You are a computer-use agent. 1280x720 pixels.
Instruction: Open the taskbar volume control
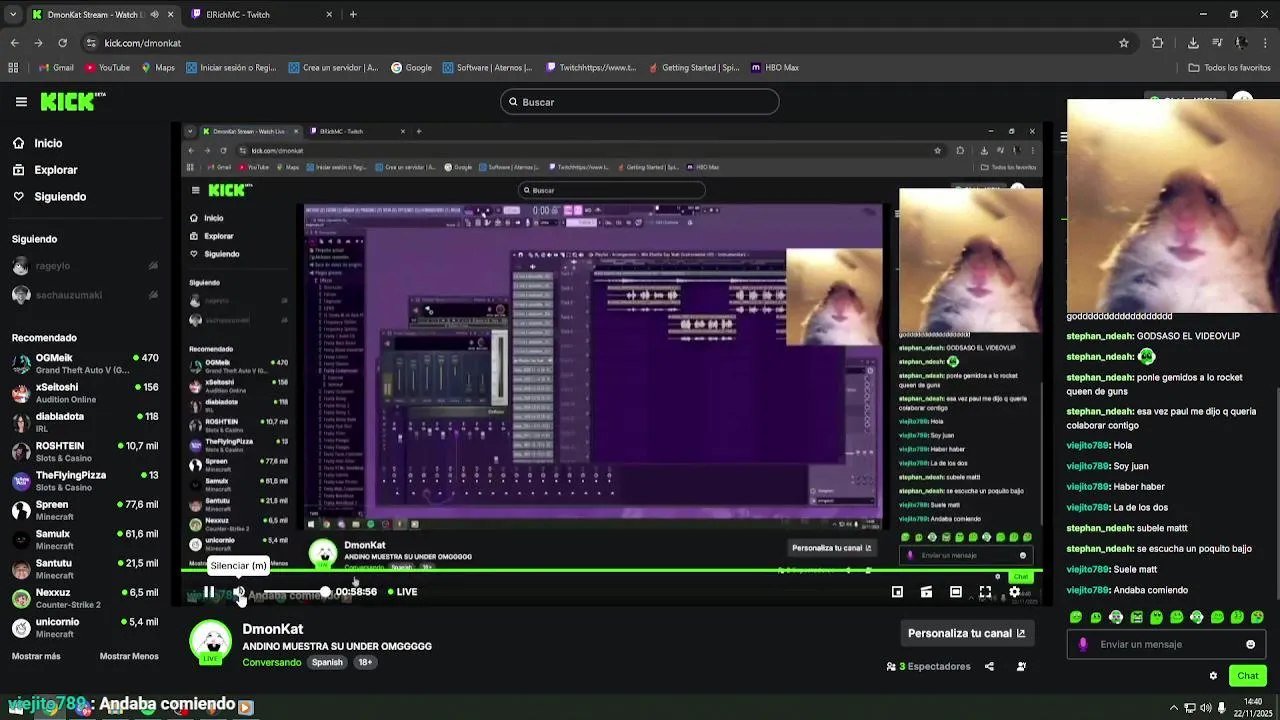pyautogui.click(x=1206, y=708)
